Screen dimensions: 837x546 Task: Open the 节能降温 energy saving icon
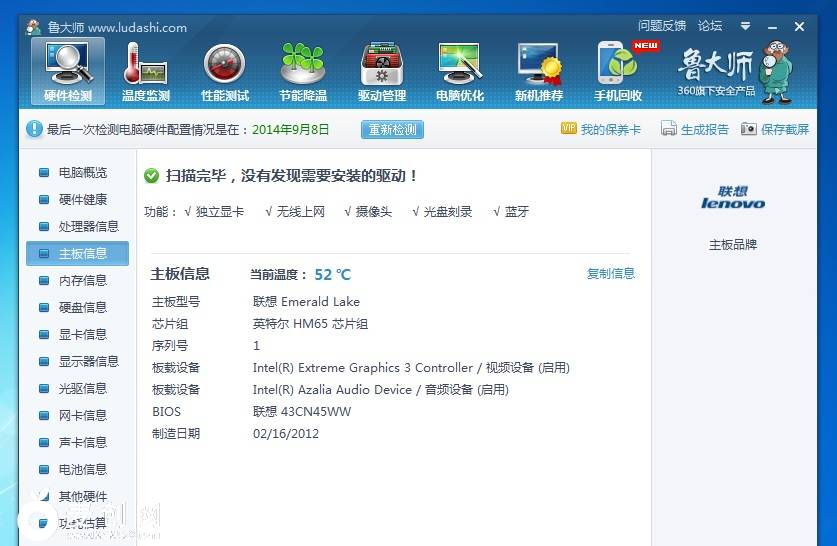tap(303, 71)
